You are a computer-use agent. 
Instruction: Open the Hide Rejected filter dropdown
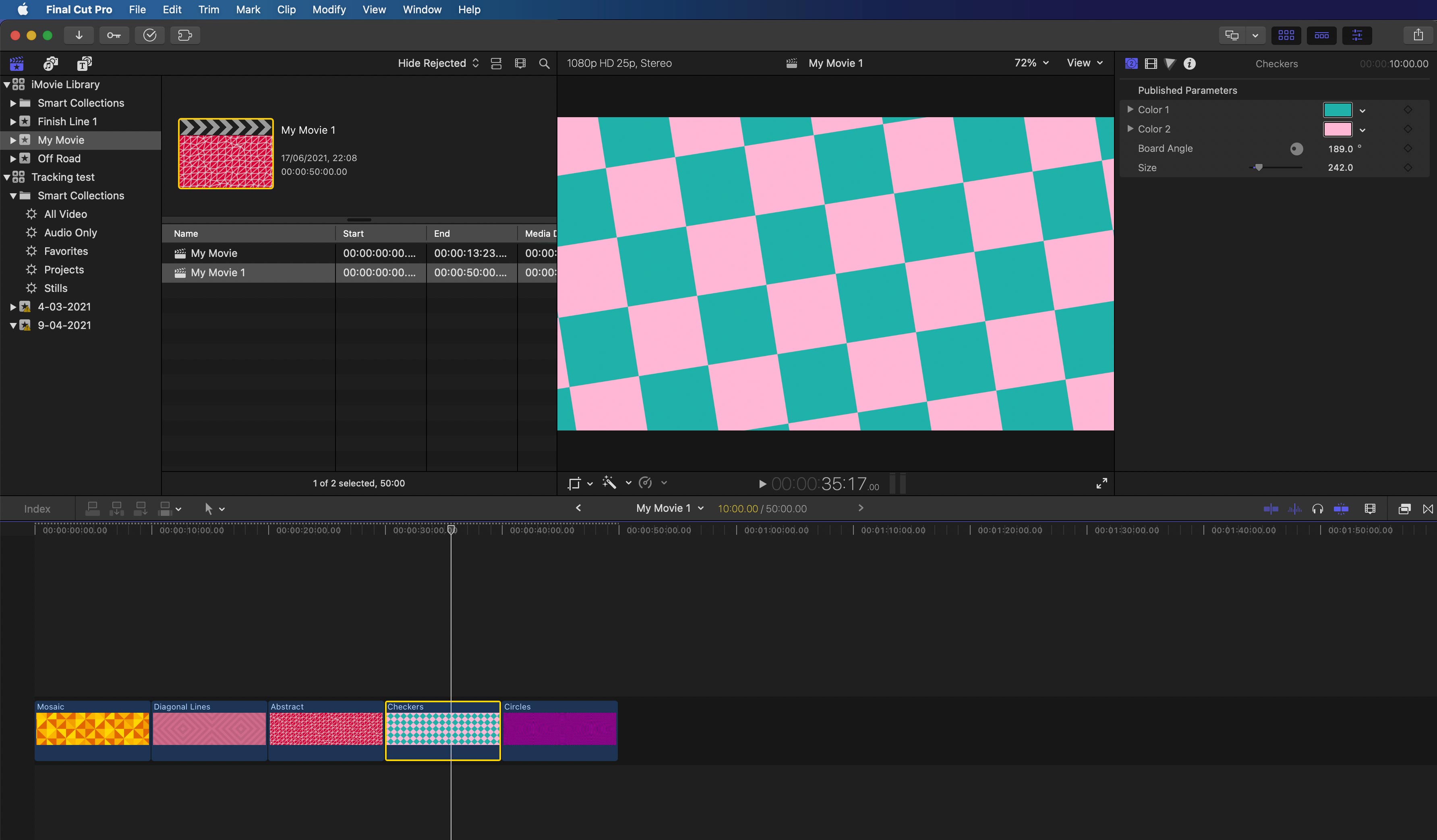coord(438,63)
